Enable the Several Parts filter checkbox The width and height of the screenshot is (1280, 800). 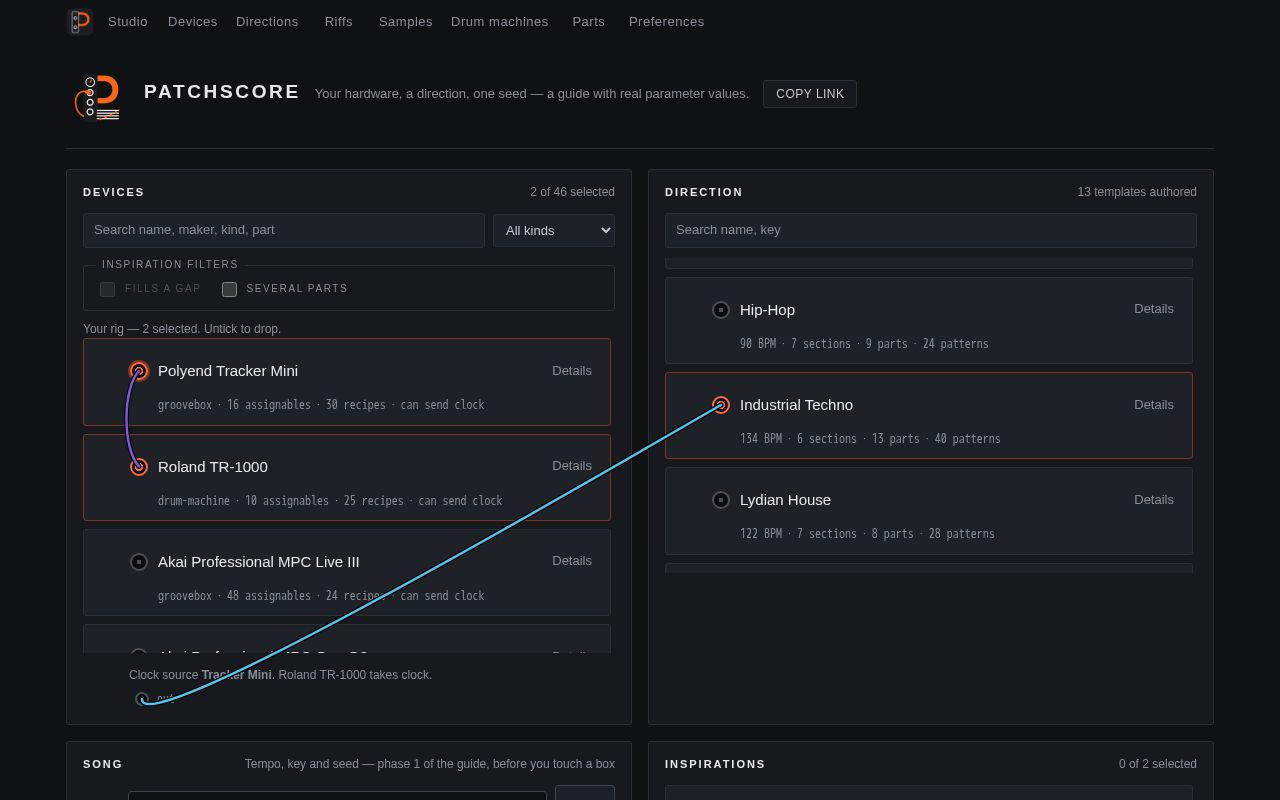229,289
